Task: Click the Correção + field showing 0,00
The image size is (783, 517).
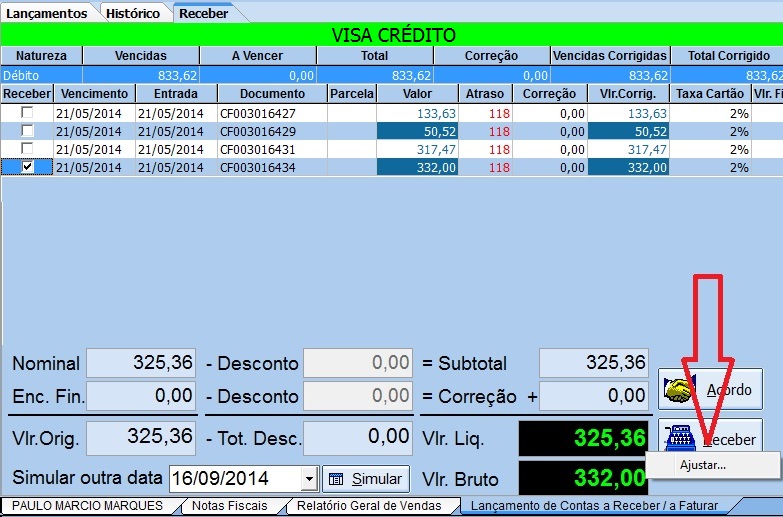Action: coord(594,396)
